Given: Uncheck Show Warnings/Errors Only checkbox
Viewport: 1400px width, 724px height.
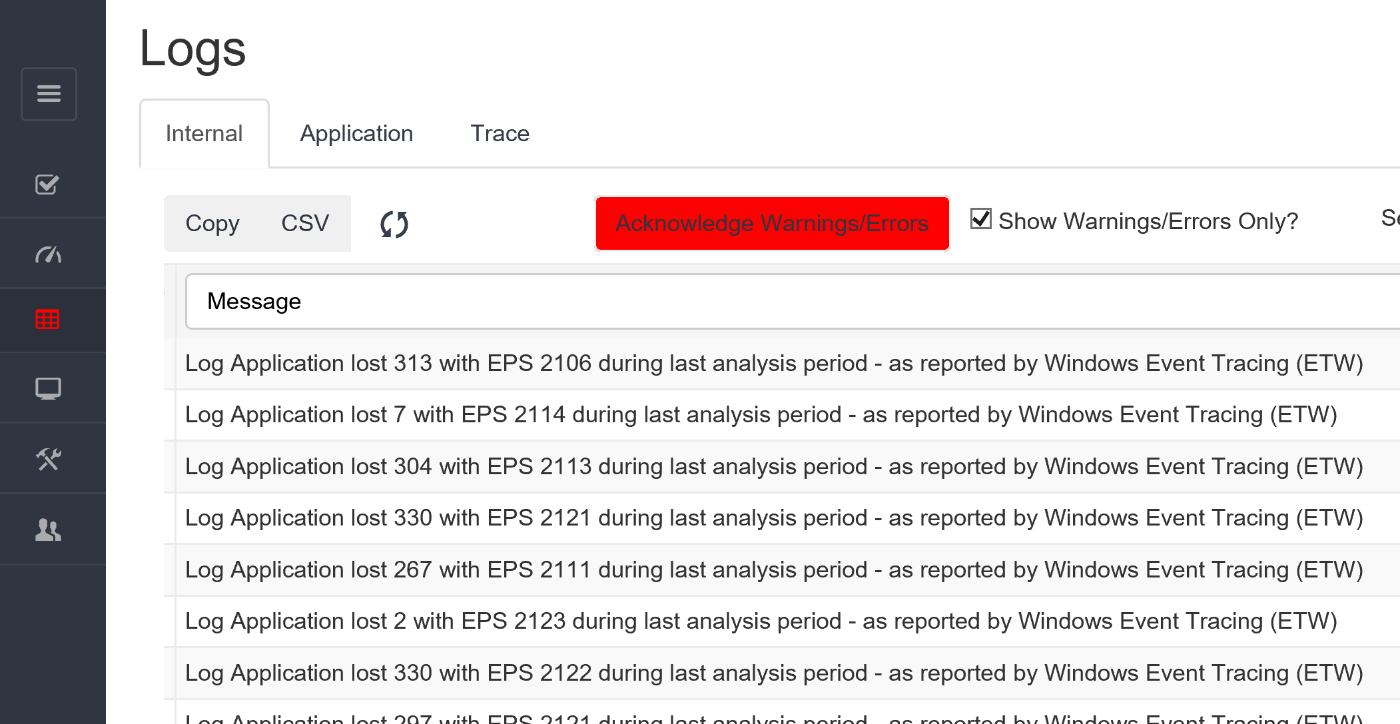Looking at the screenshot, I should coord(981,219).
